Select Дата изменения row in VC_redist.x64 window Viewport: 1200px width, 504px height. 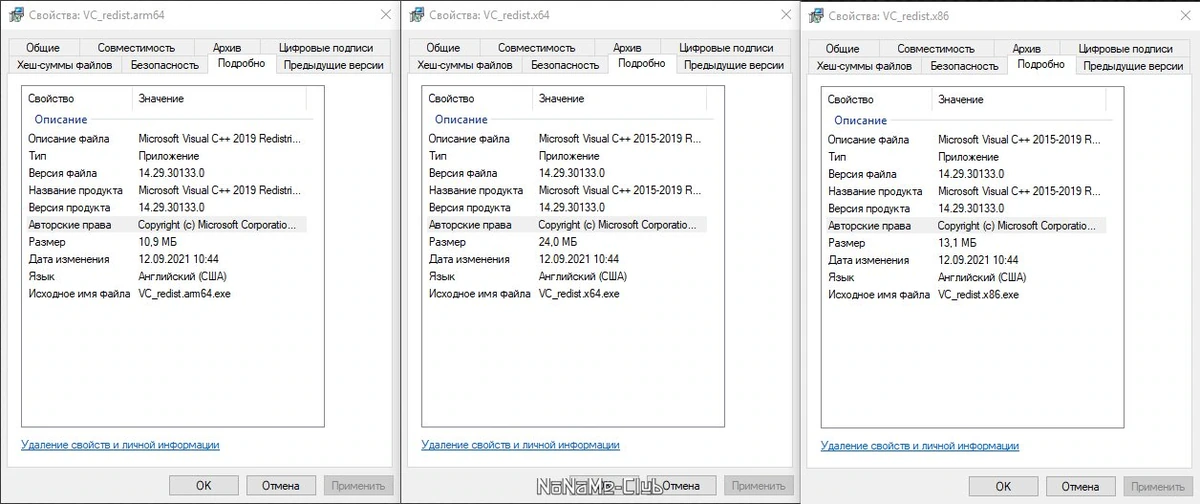click(x=565, y=259)
